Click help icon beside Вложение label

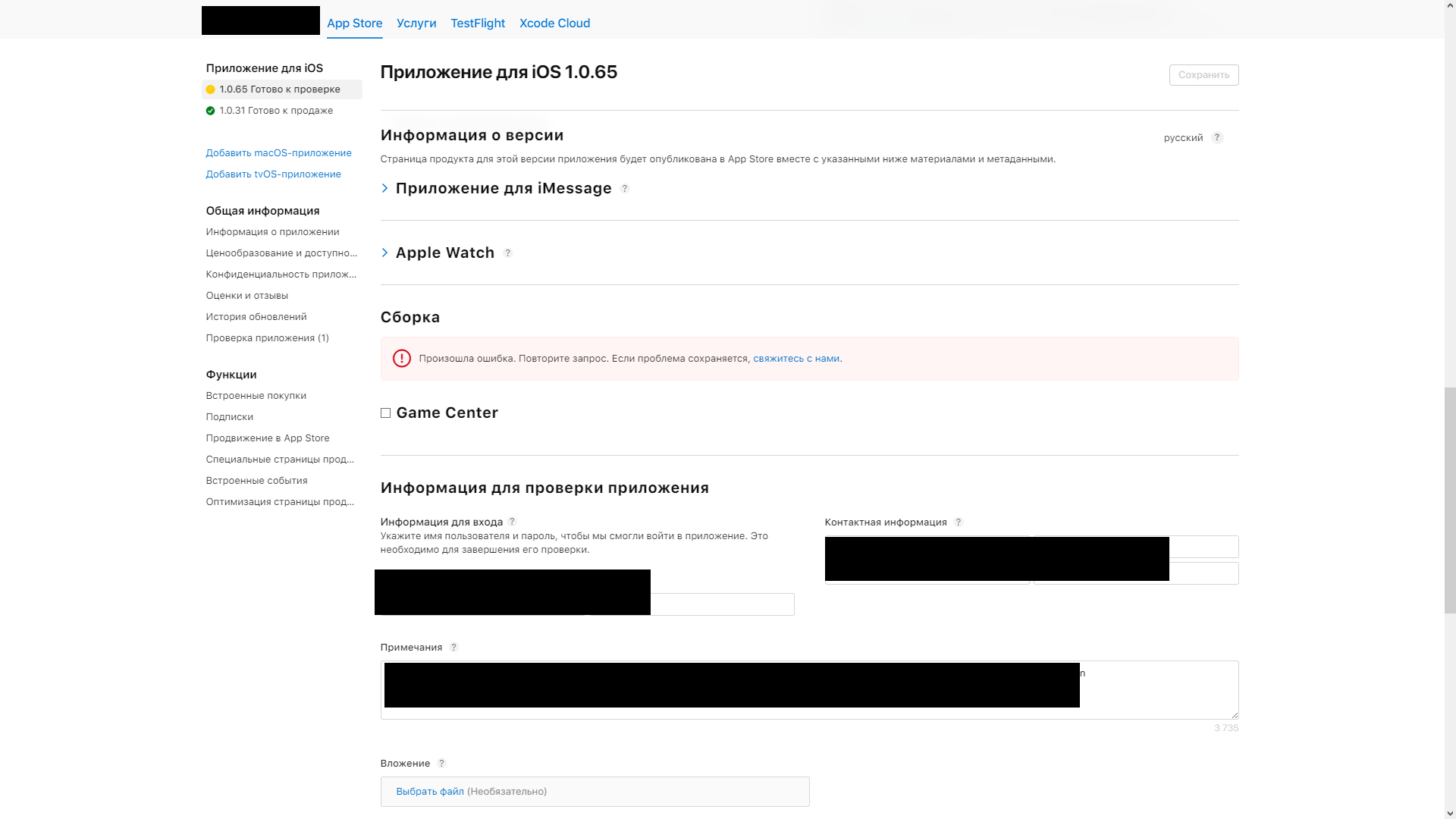coord(441,764)
